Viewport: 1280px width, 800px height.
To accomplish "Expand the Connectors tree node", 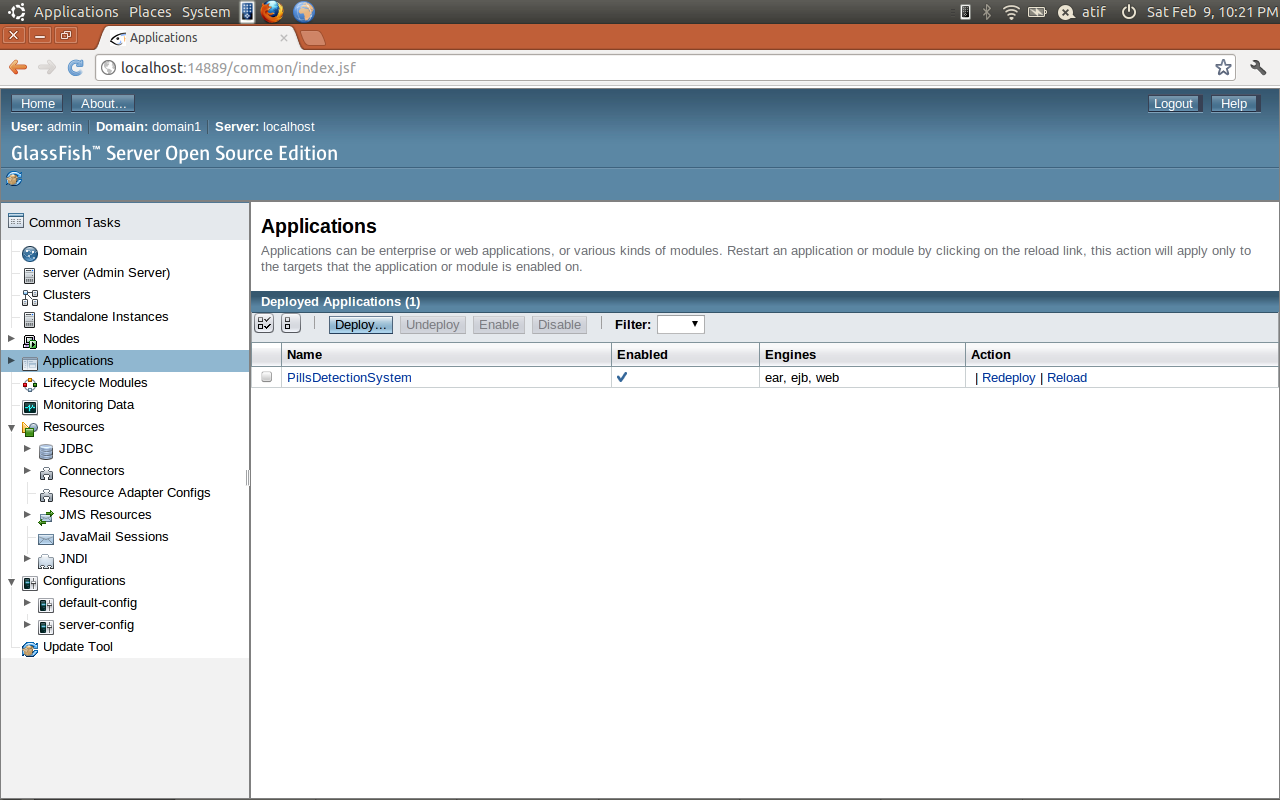I will pyautogui.click(x=27, y=470).
